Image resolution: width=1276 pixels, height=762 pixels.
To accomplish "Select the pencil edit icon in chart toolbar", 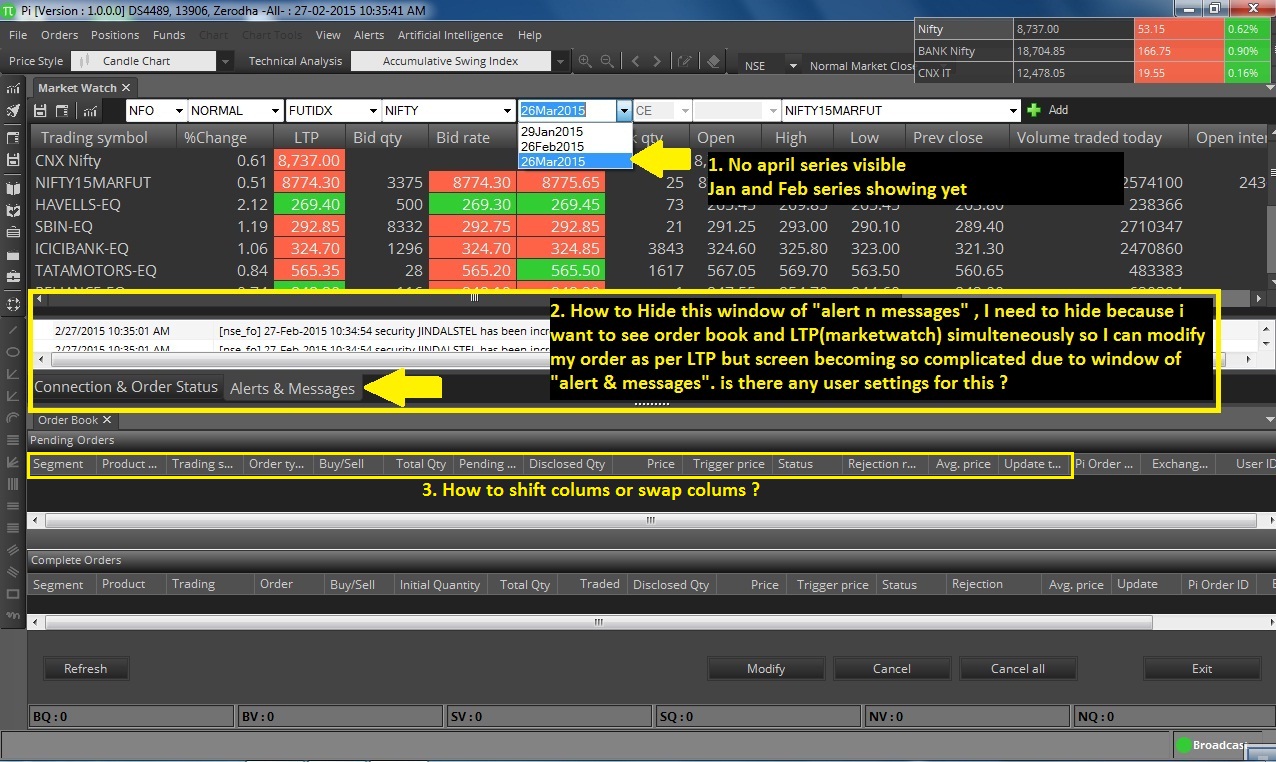I will tap(684, 61).
